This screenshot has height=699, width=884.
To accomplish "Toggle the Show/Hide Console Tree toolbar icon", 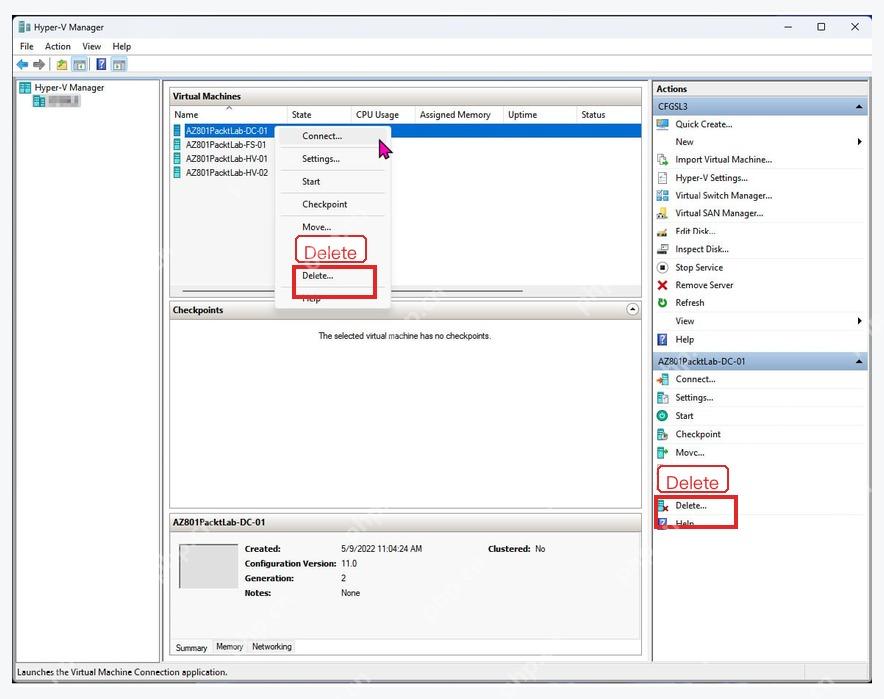I will pos(79,65).
